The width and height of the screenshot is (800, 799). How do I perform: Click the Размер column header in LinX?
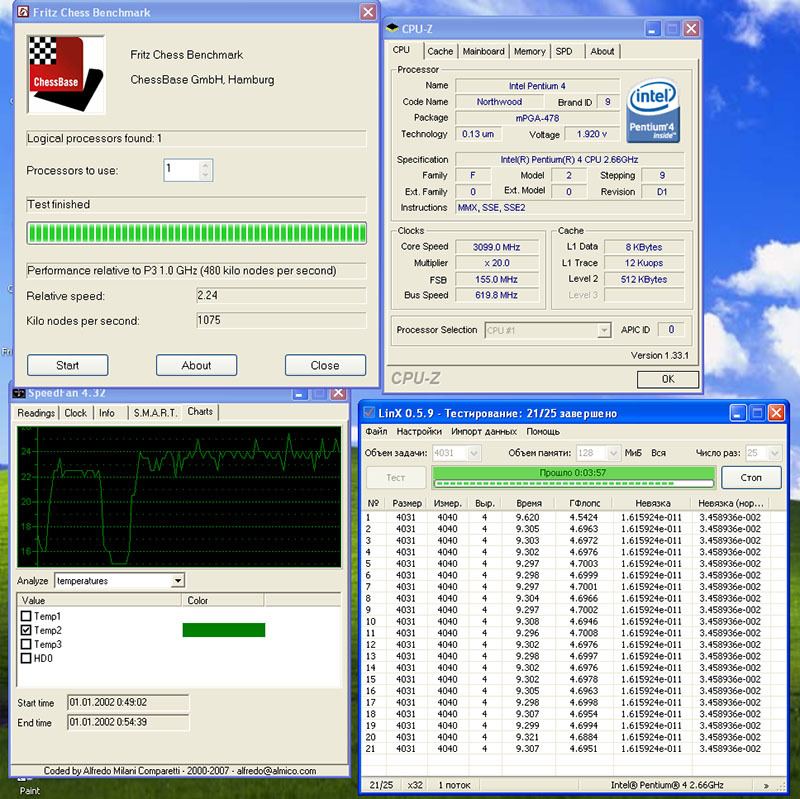point(407,503)
